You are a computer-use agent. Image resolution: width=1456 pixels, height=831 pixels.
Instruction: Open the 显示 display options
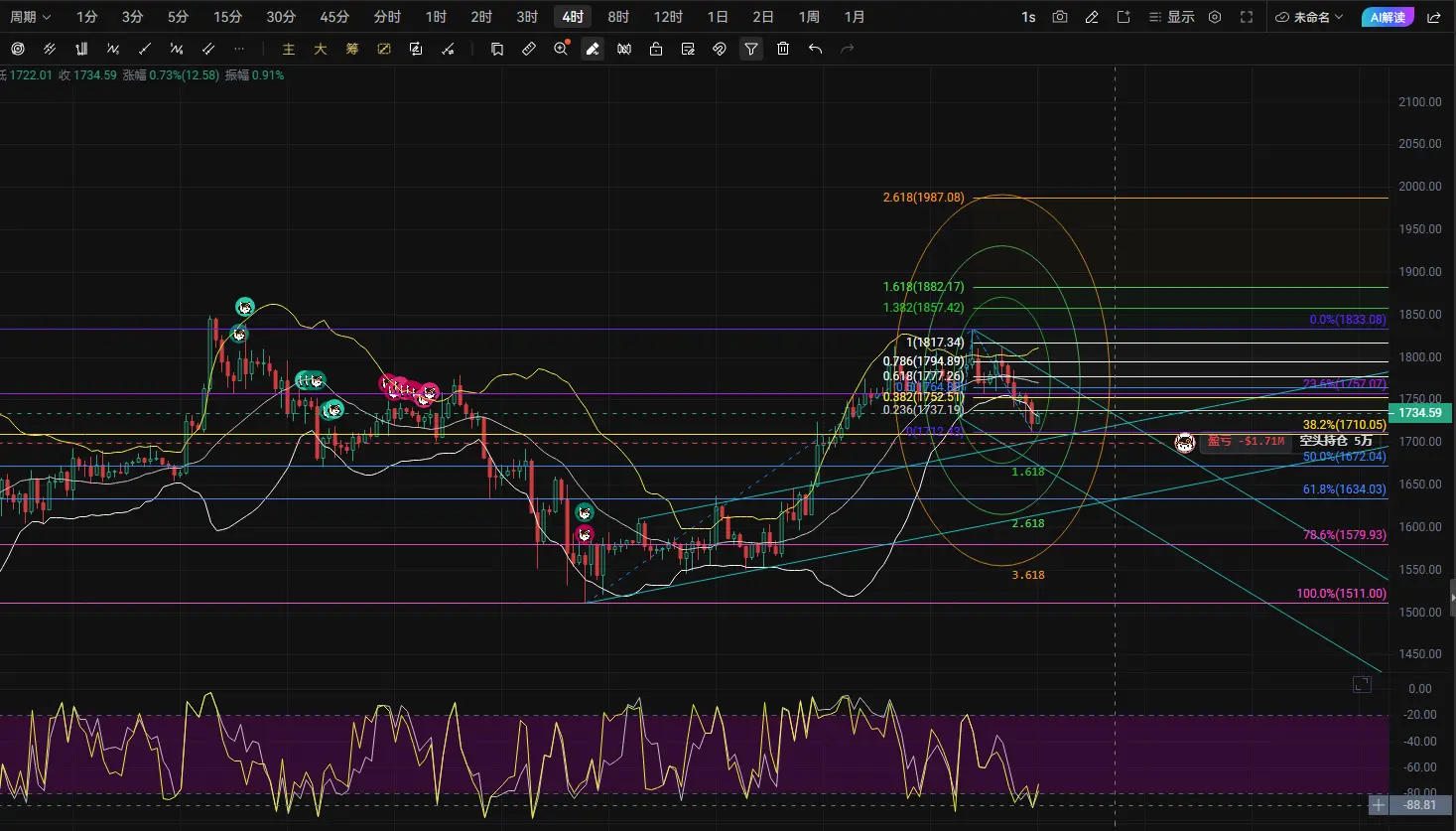coord(1171,17)
